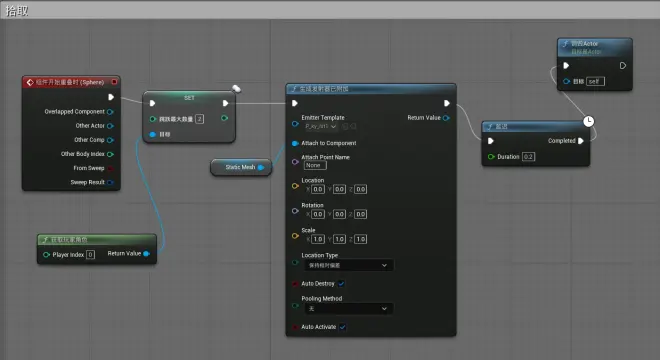Click the red delegate pin on Sphere event
660x360 pixels.
pyautogui.click(x=114, y=82)
